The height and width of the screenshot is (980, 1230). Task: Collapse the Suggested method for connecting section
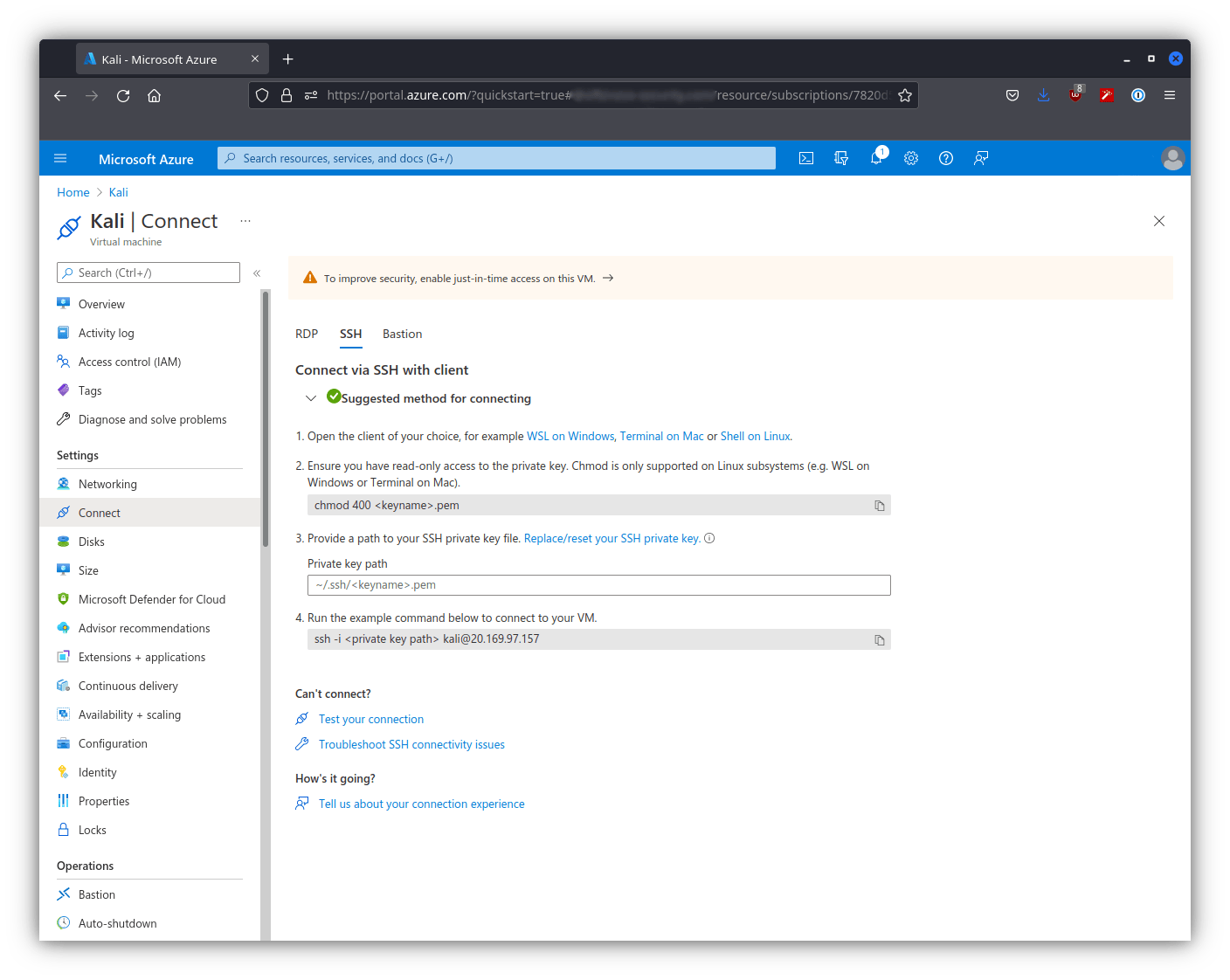pos(311,398)
